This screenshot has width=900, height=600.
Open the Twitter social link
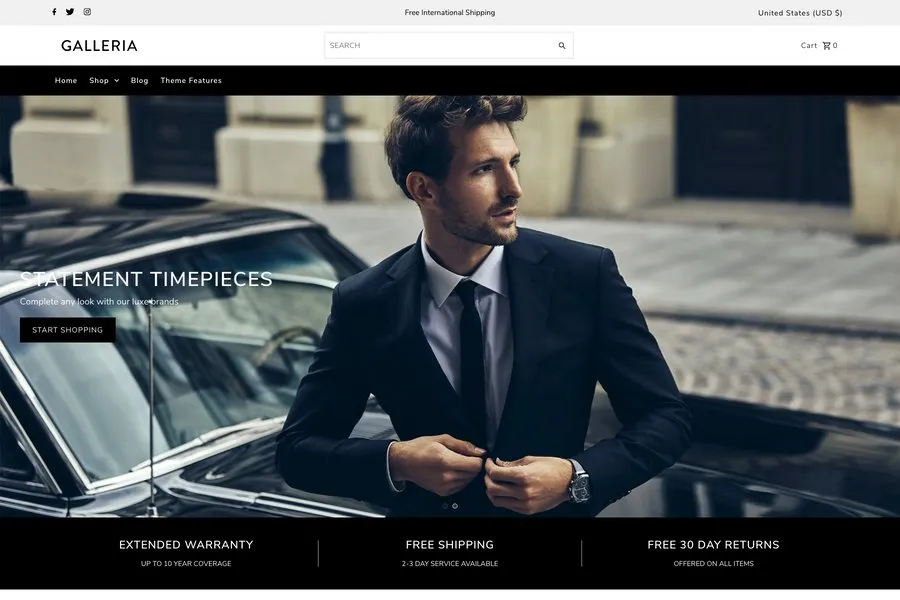click(70, 12)
